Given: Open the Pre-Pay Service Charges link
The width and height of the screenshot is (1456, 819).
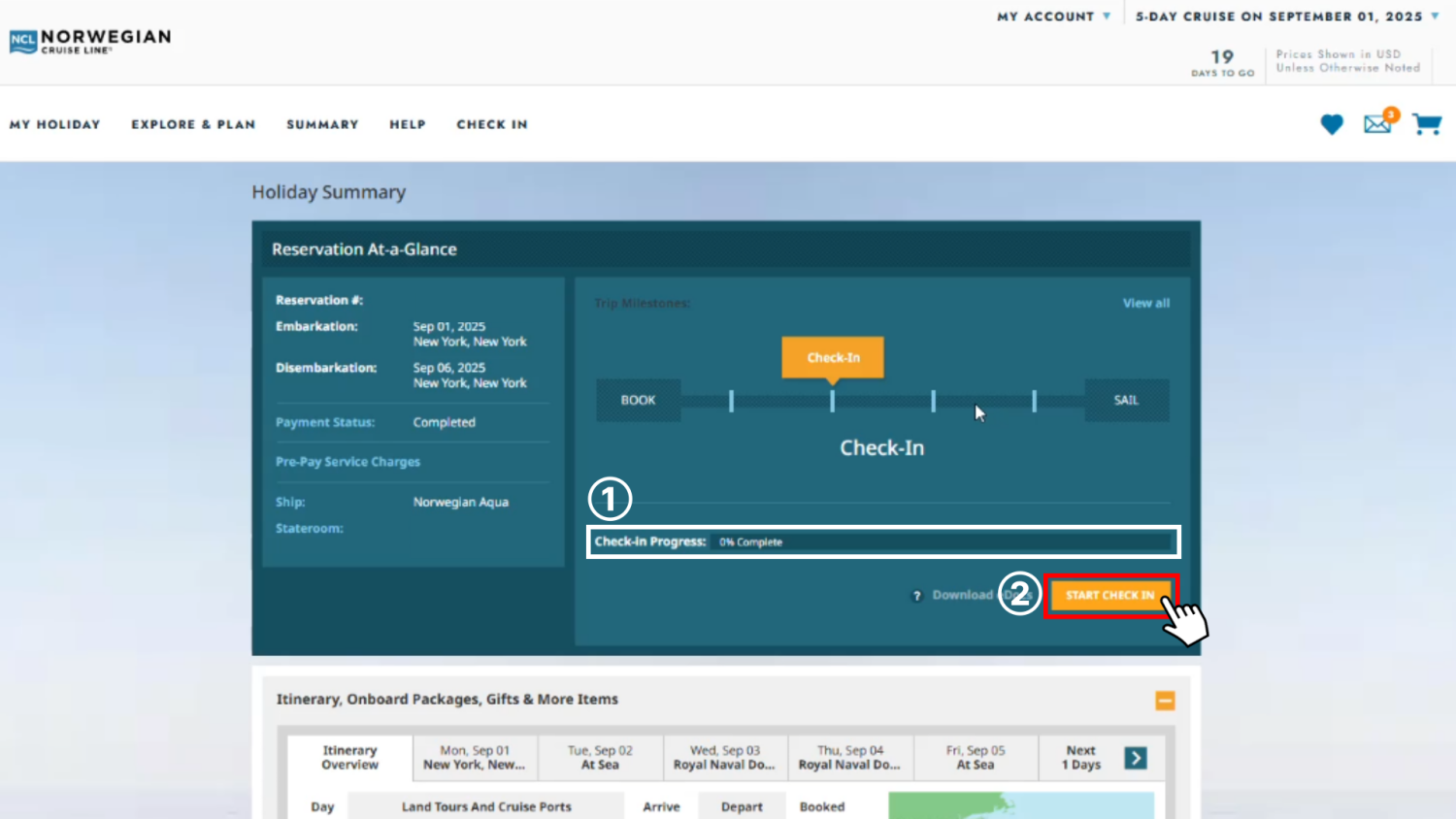Looking at the screenshot, I should tap(347, 462).
